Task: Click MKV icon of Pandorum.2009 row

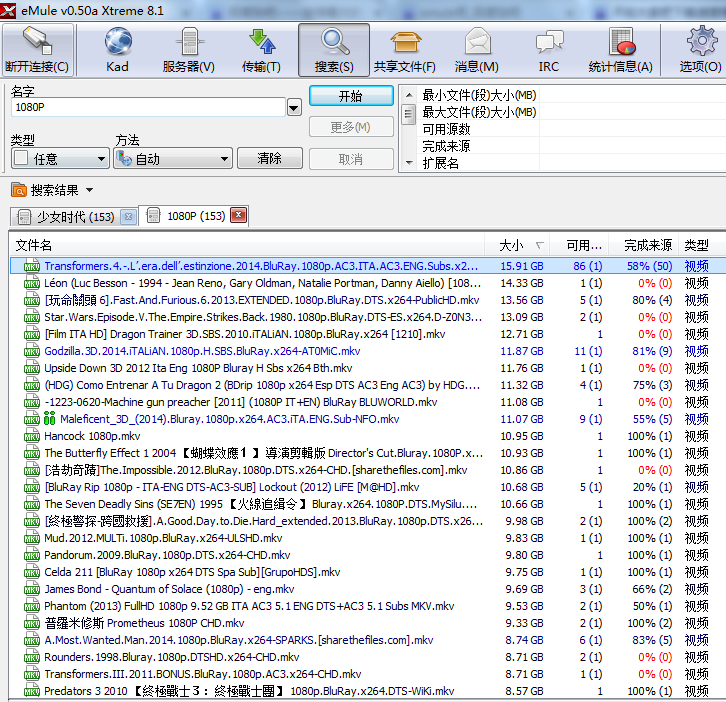Action: pyautogui.click(x=31, y=555)
